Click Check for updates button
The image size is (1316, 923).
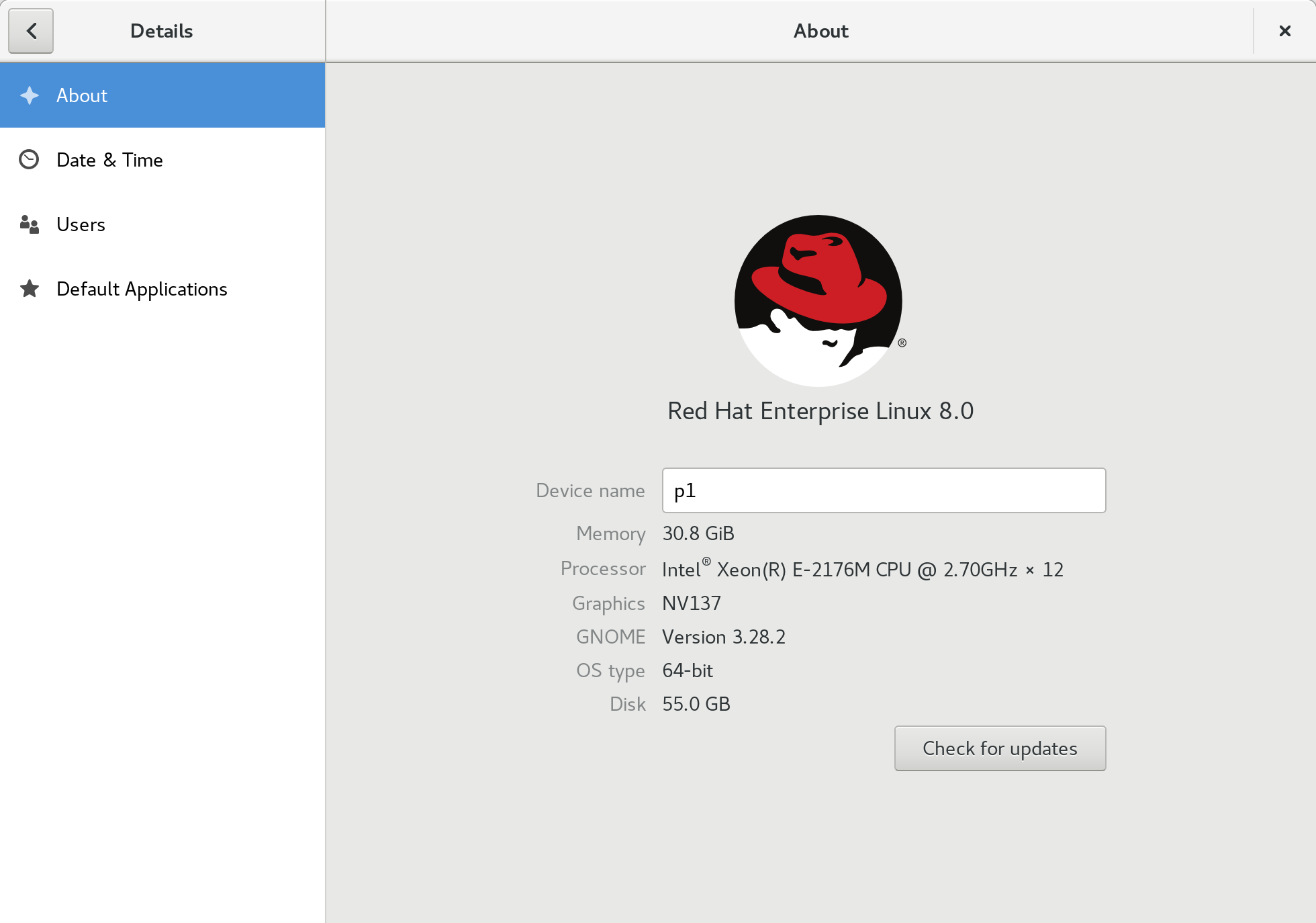click(1000, 748)
